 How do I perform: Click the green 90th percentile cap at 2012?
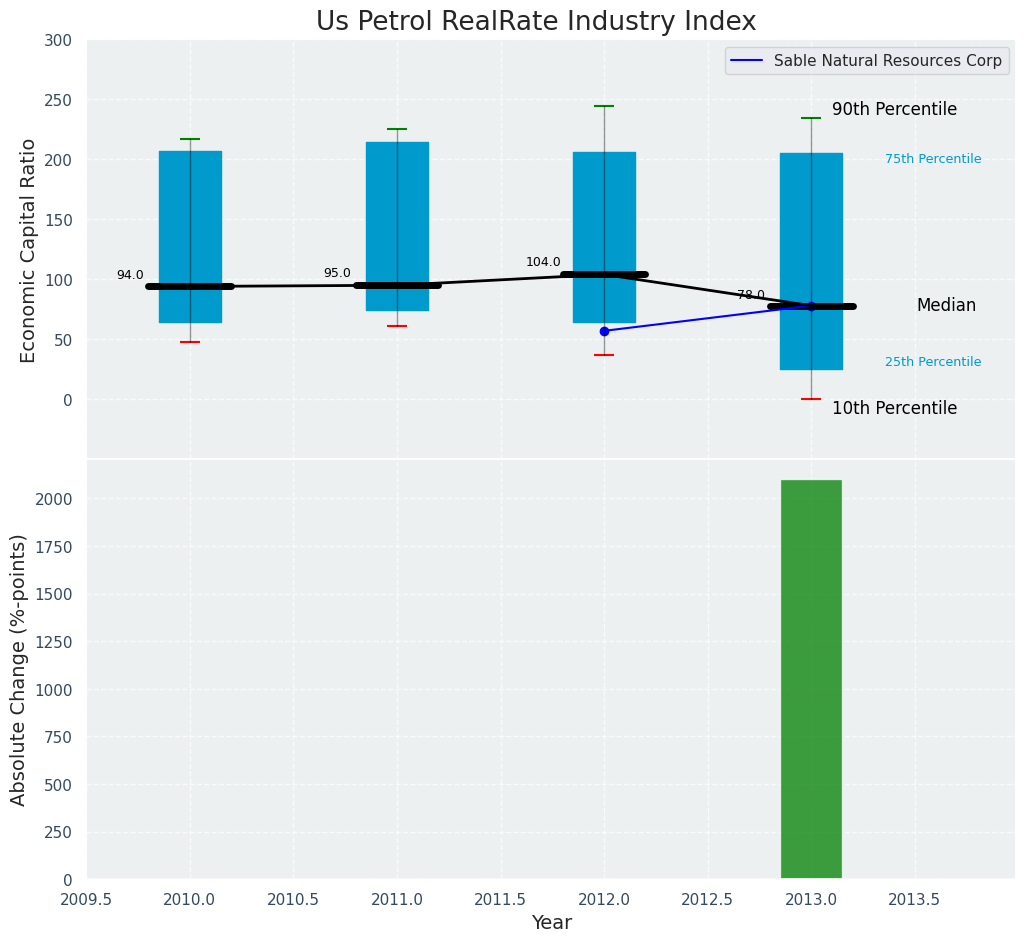point(604,106)
